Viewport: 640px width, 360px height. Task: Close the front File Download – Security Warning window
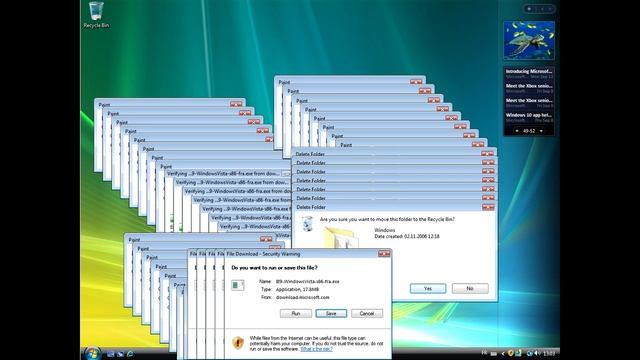384,254
